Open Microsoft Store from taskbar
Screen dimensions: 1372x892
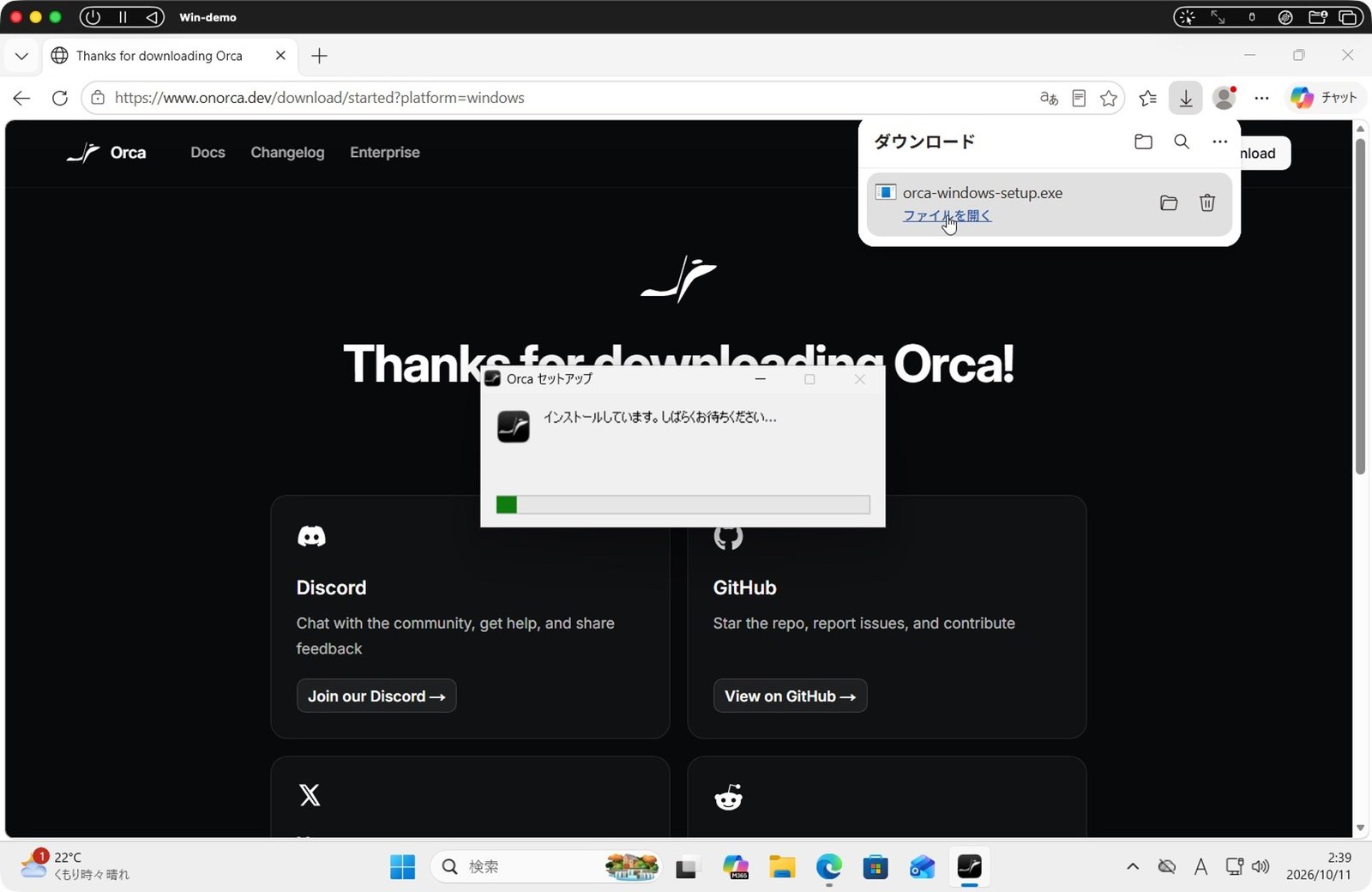[876, 868]
